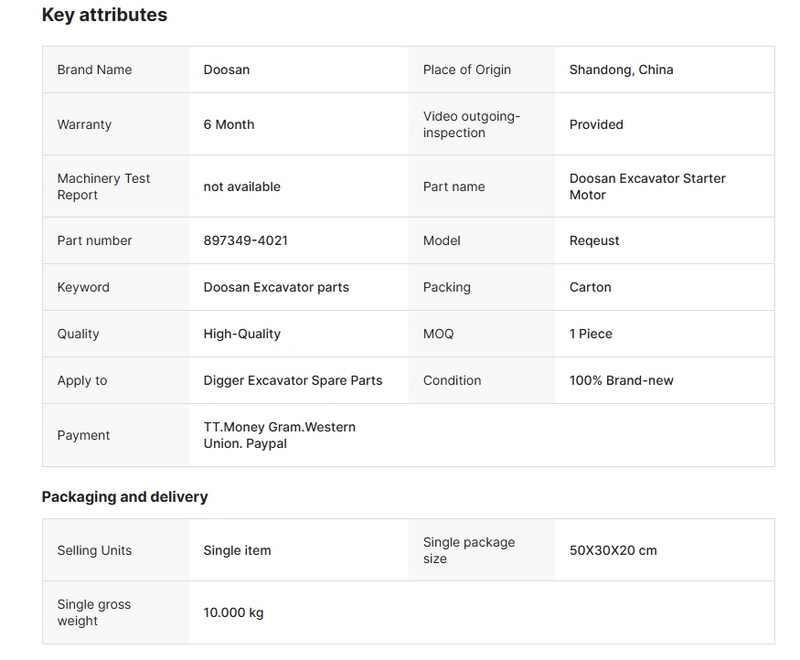
Task: Click the Key attributes heading
Action: [x=104, y=15]
